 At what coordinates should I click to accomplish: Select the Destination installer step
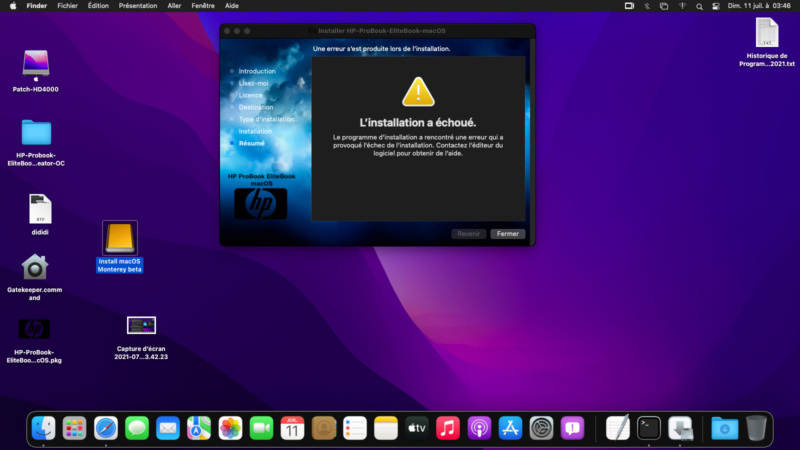pyautogui.click(x=256, y=107)
